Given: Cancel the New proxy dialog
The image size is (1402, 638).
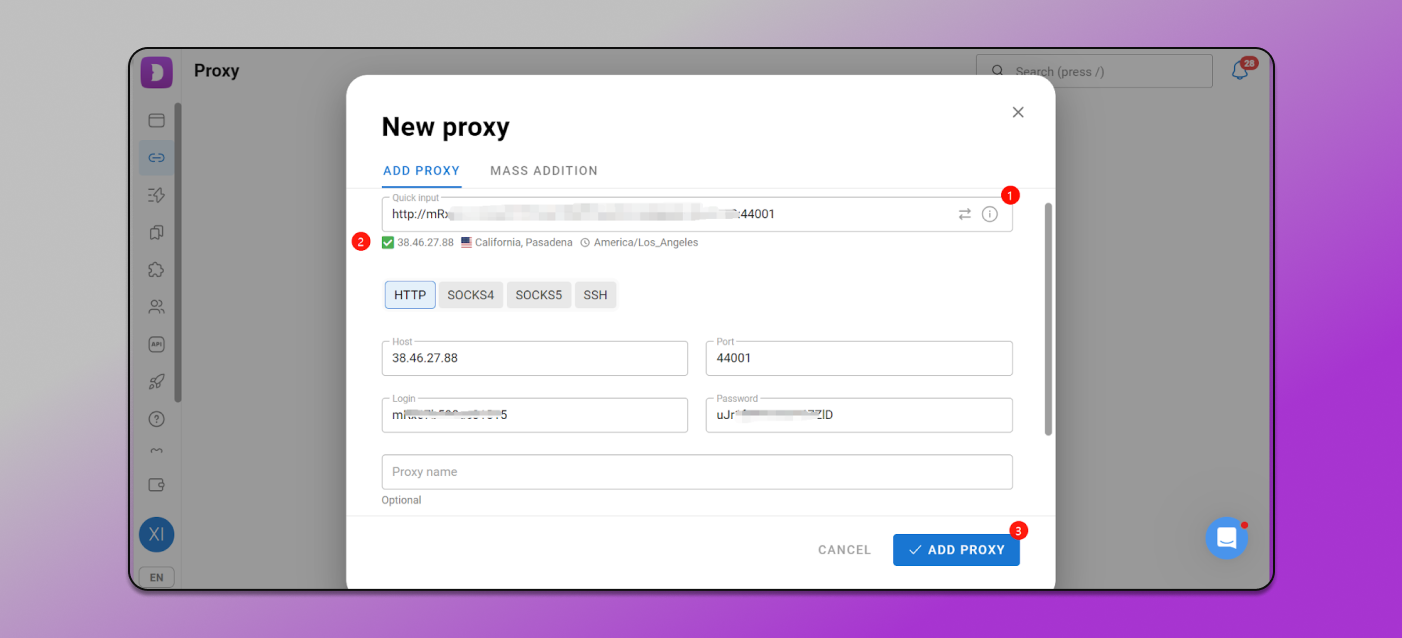Looking at the screenshot, I should pos(843,549).
